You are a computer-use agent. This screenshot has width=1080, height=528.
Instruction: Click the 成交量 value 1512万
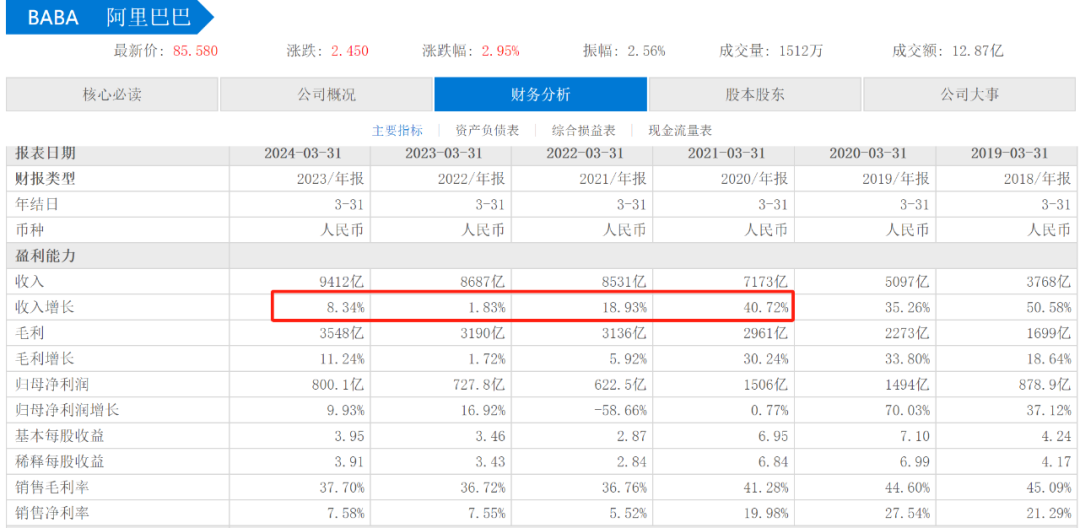coord(801,51)
